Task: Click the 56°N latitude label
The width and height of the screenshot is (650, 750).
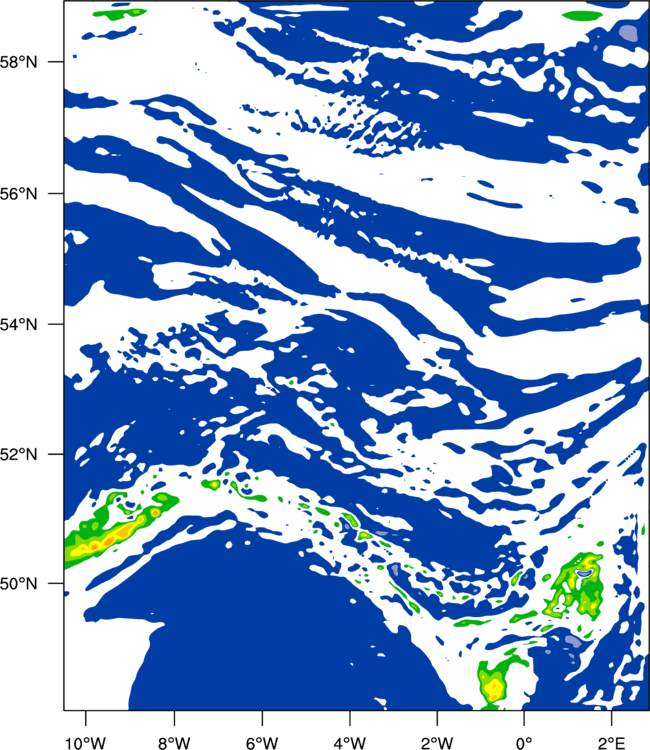Action: click(18, 194)
